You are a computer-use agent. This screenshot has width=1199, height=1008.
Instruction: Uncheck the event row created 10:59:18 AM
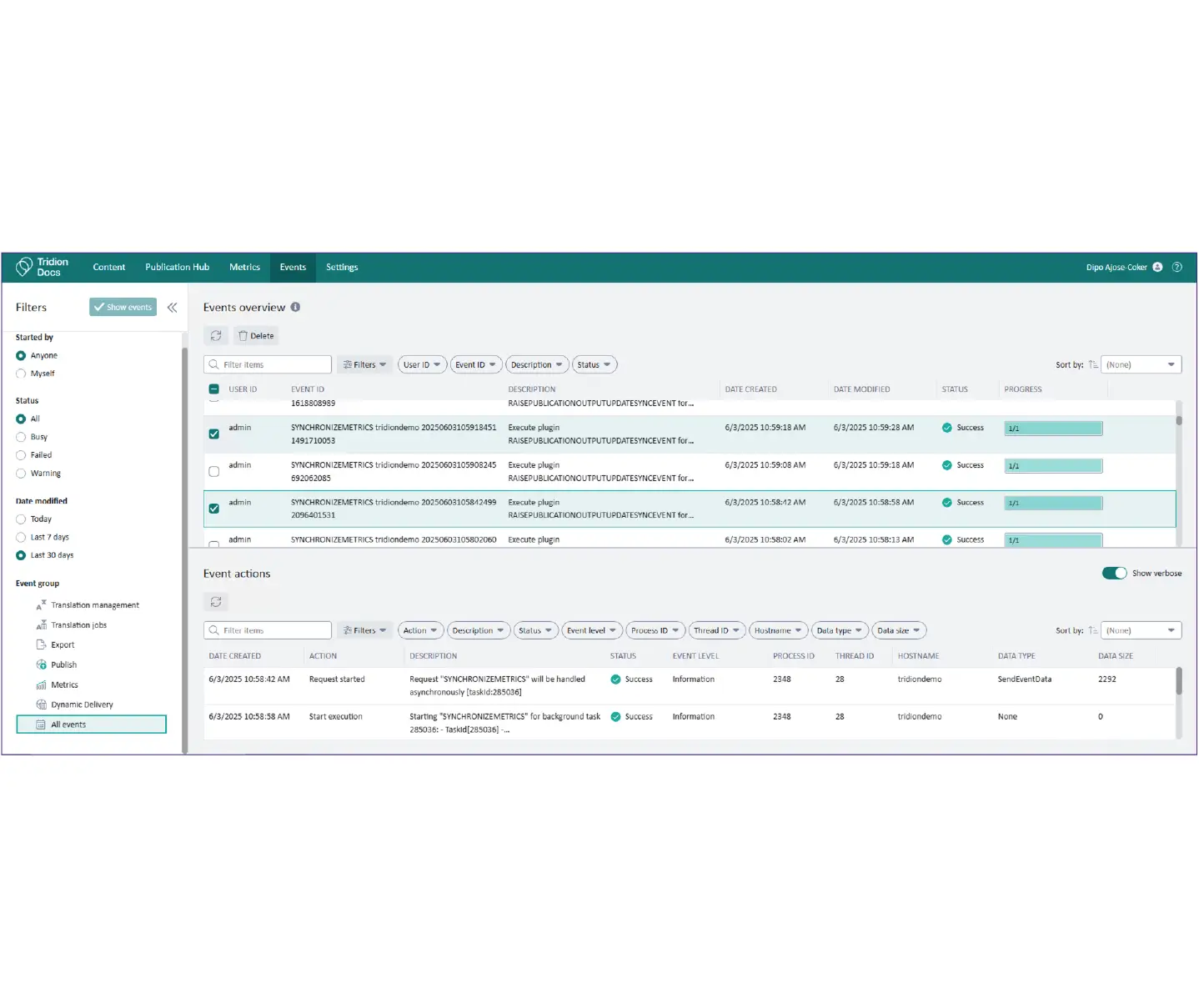214,434
